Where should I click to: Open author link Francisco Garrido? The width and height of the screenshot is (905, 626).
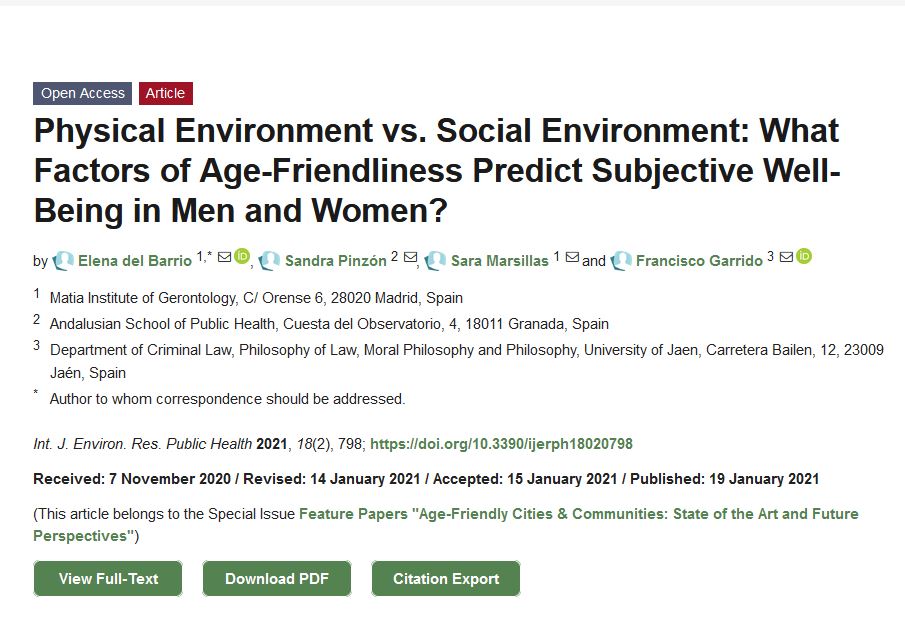coord(699,261)
